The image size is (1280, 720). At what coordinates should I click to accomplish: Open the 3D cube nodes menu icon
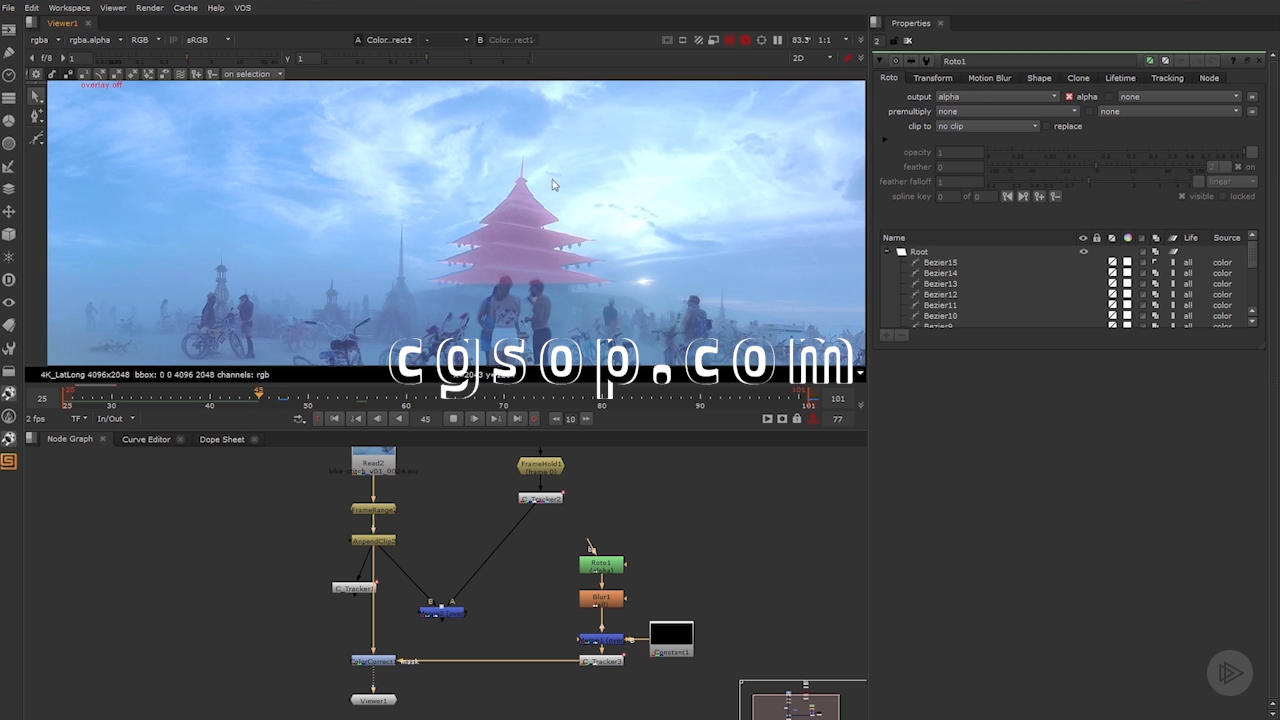(x=9, y=235)
